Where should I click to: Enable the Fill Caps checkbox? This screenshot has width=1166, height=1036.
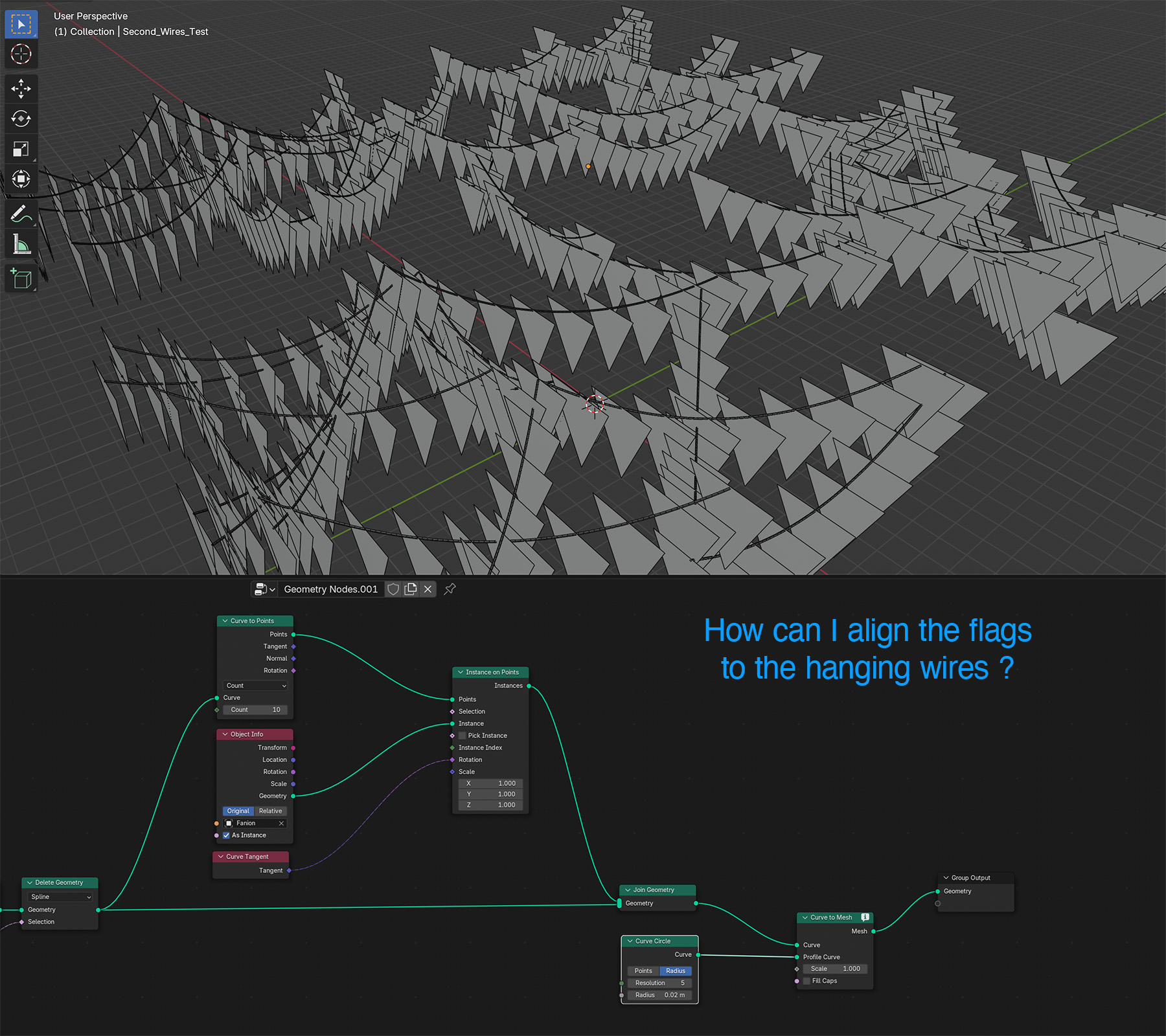[x=806, y=981]
